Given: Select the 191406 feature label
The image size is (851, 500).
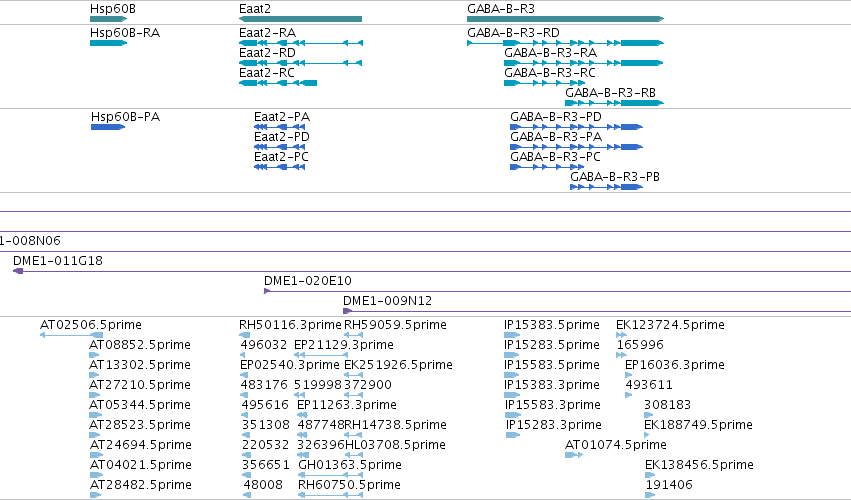Looking at the screenshot, I should (x=669, y=485).
